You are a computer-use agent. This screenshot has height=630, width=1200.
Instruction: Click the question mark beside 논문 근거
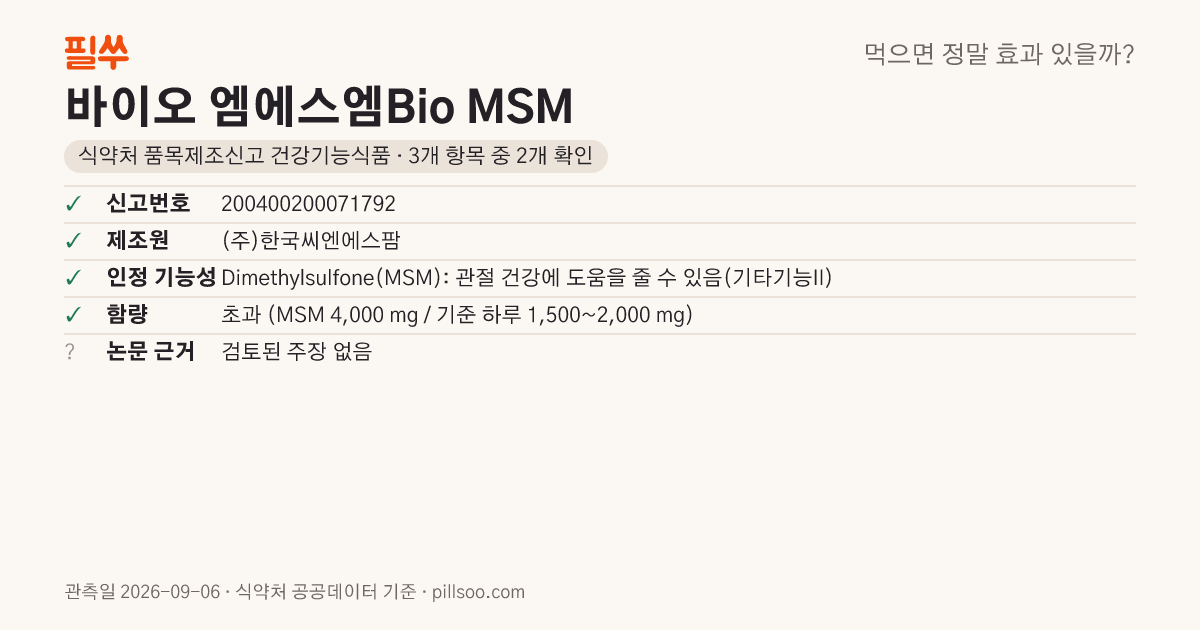point(70,352)
